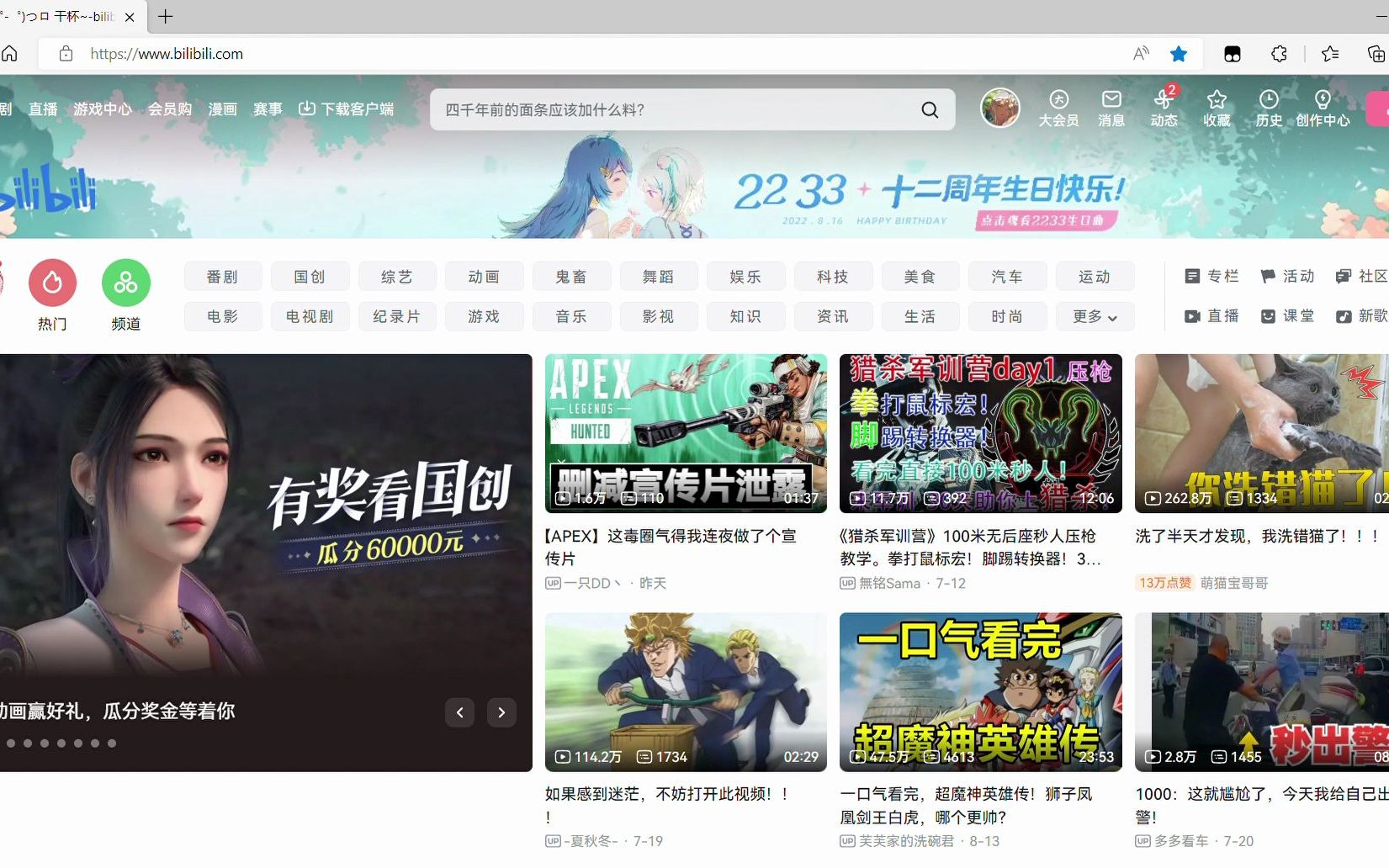Open the 猎杀军训营 video thumbnail
This screenshot has height=868, width=1389.
point(981,433)
